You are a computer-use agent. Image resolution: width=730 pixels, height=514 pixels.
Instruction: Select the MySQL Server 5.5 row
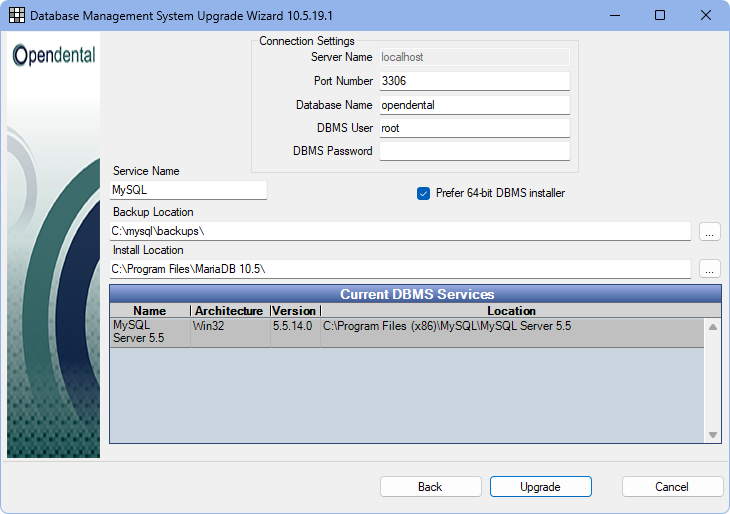click(406, 332)
